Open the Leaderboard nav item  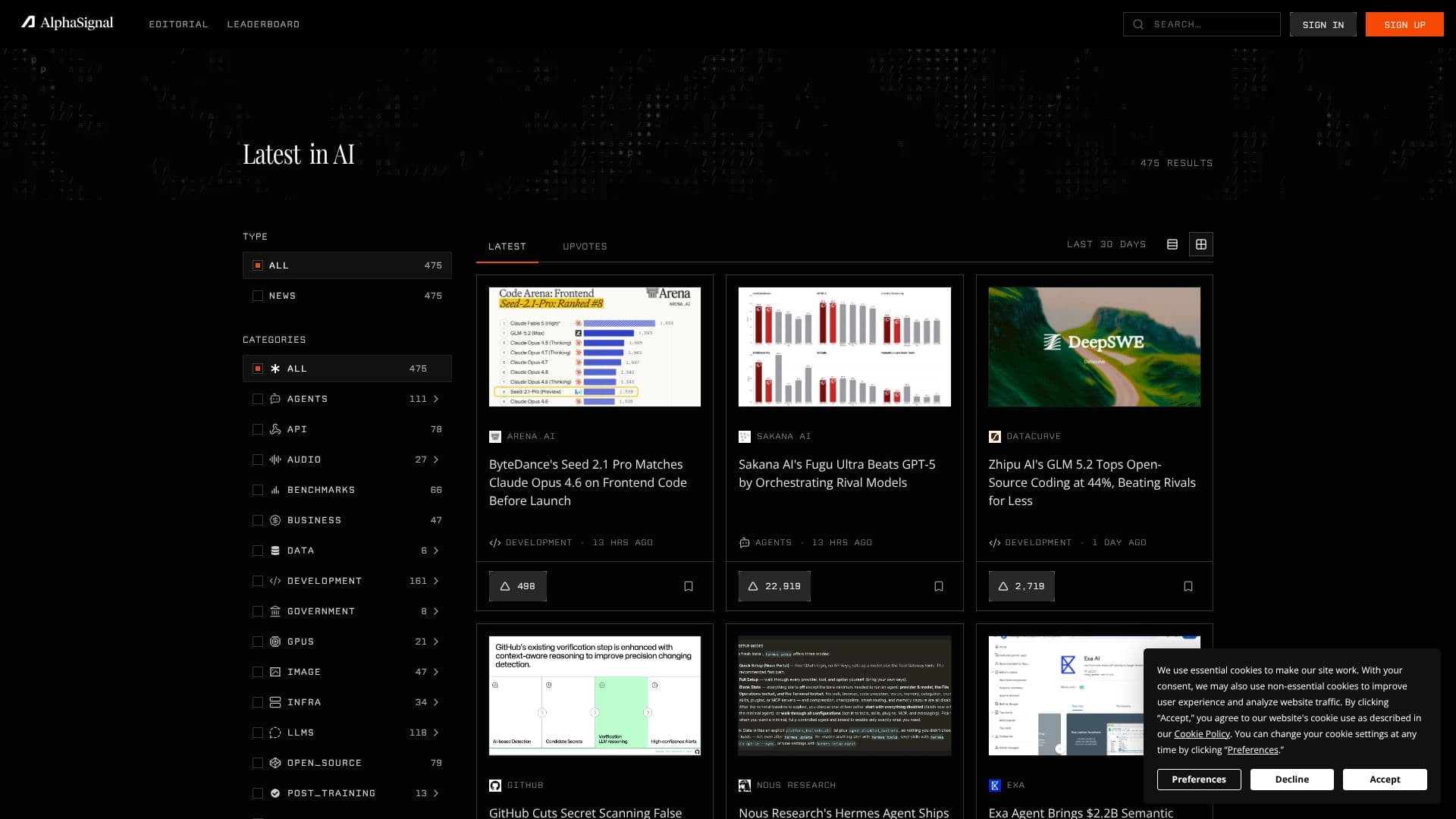(x=263, y=24)
